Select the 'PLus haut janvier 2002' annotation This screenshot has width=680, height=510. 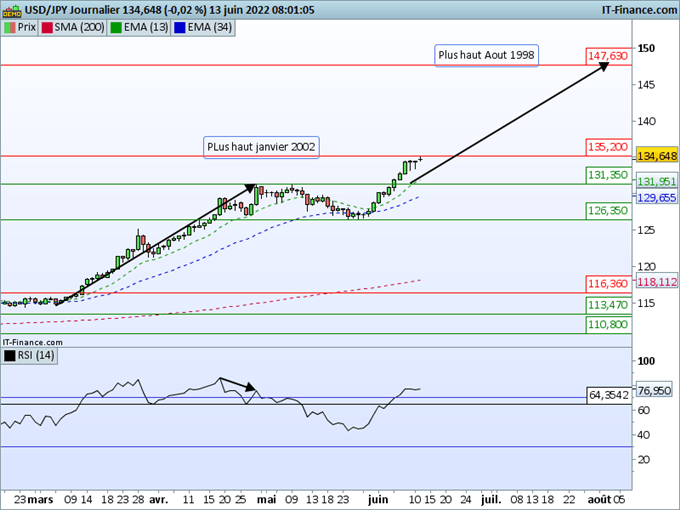pyautogui.click(x=262, y=147)
